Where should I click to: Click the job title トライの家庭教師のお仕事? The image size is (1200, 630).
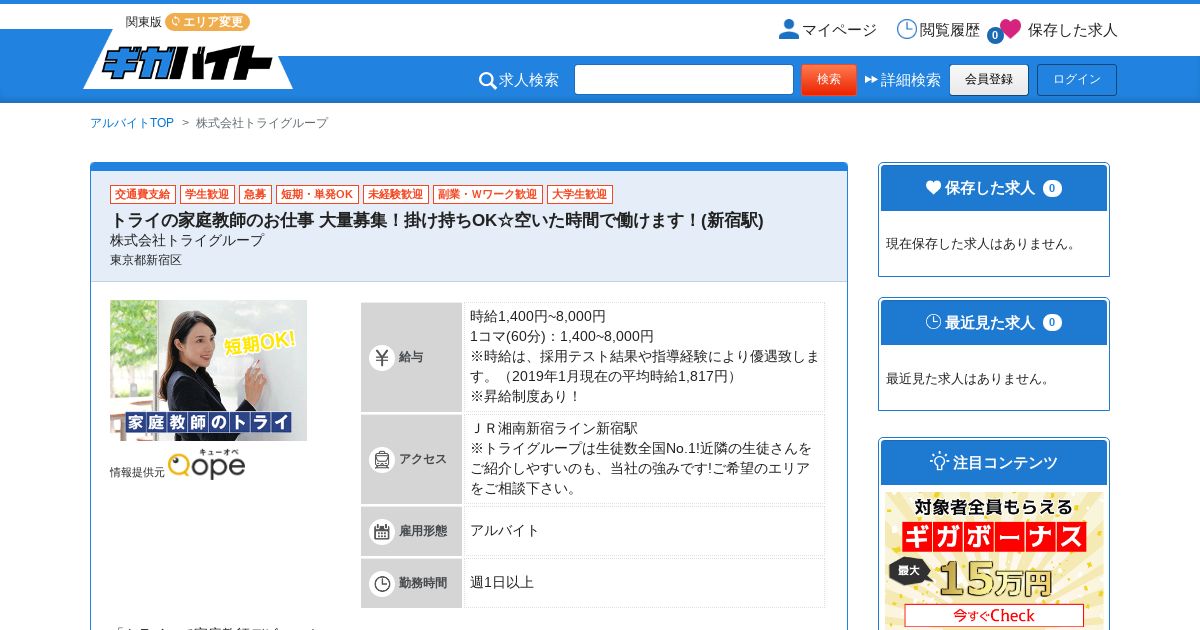click(x=437, y=220)
